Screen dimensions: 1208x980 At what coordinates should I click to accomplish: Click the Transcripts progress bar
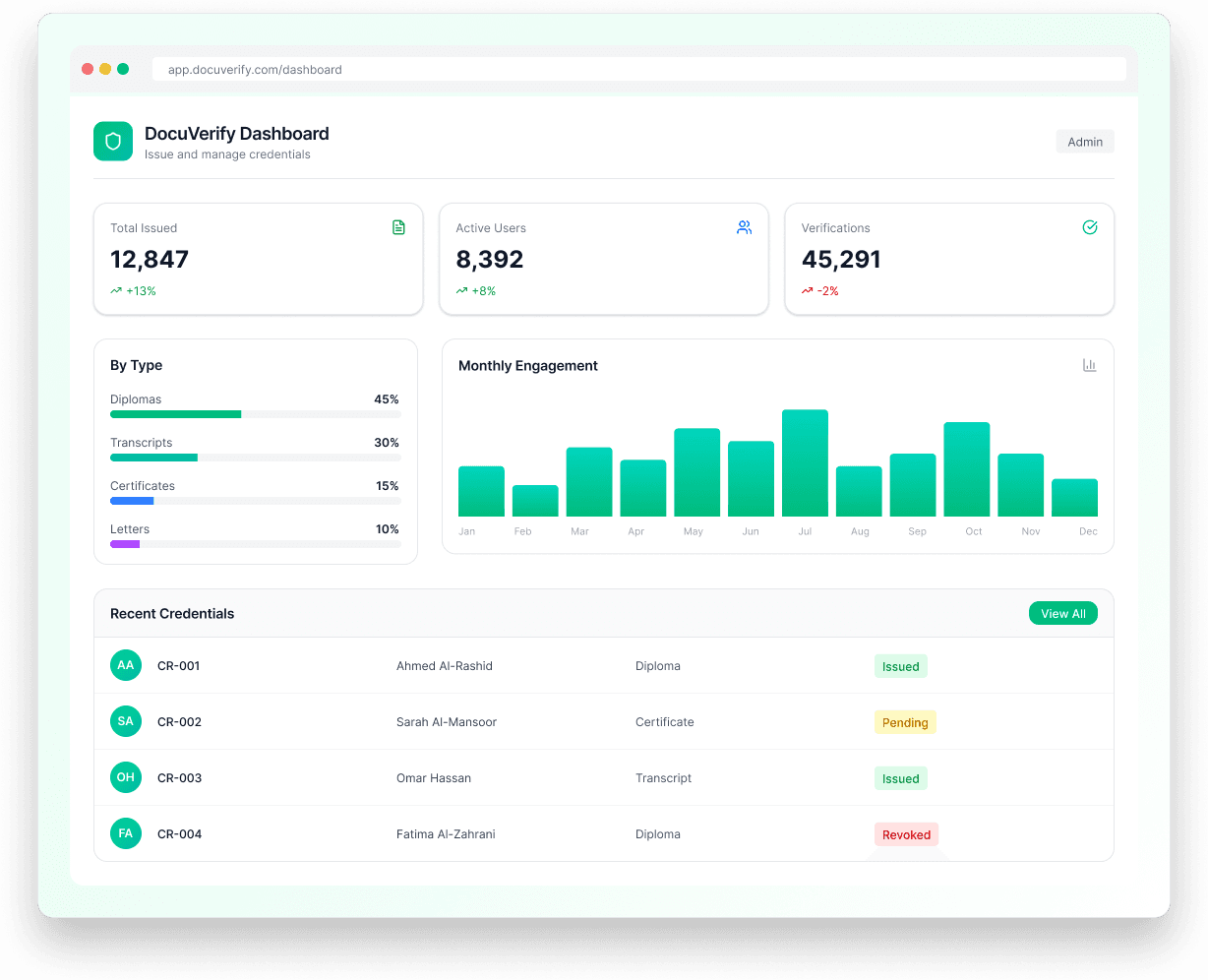click(256, 458)
